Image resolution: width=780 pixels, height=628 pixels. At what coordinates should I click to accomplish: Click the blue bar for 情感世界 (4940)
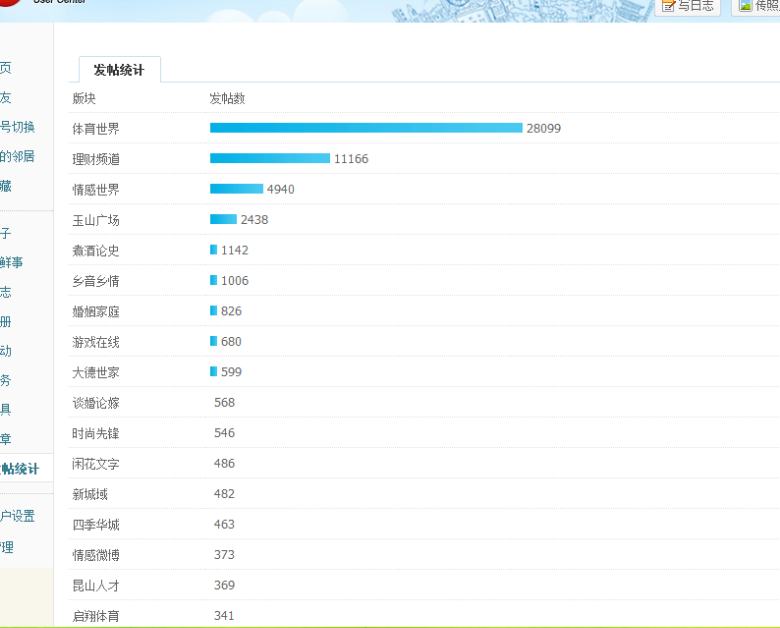236,189
